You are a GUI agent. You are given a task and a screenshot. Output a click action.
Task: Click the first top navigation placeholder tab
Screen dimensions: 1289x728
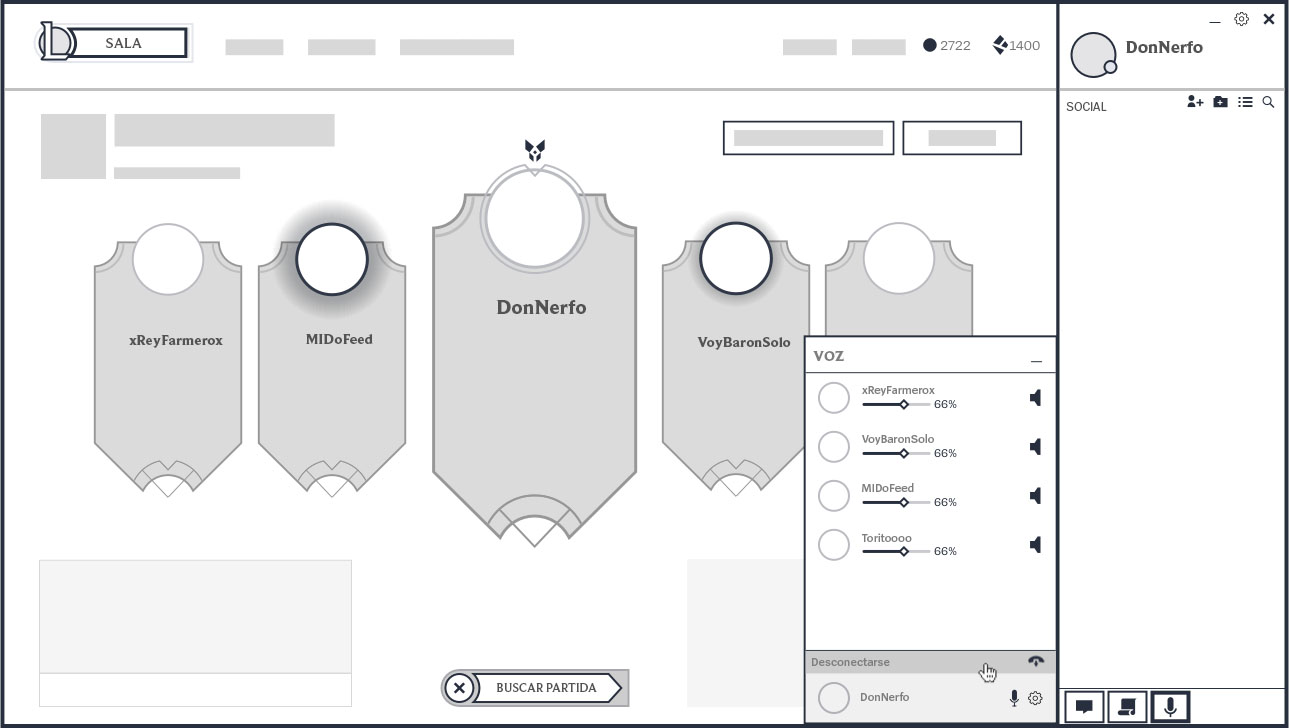(254, 47)
